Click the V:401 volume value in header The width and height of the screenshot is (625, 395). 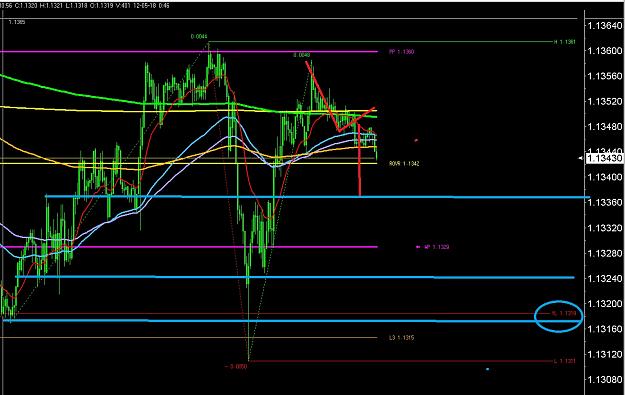point(123,6)
